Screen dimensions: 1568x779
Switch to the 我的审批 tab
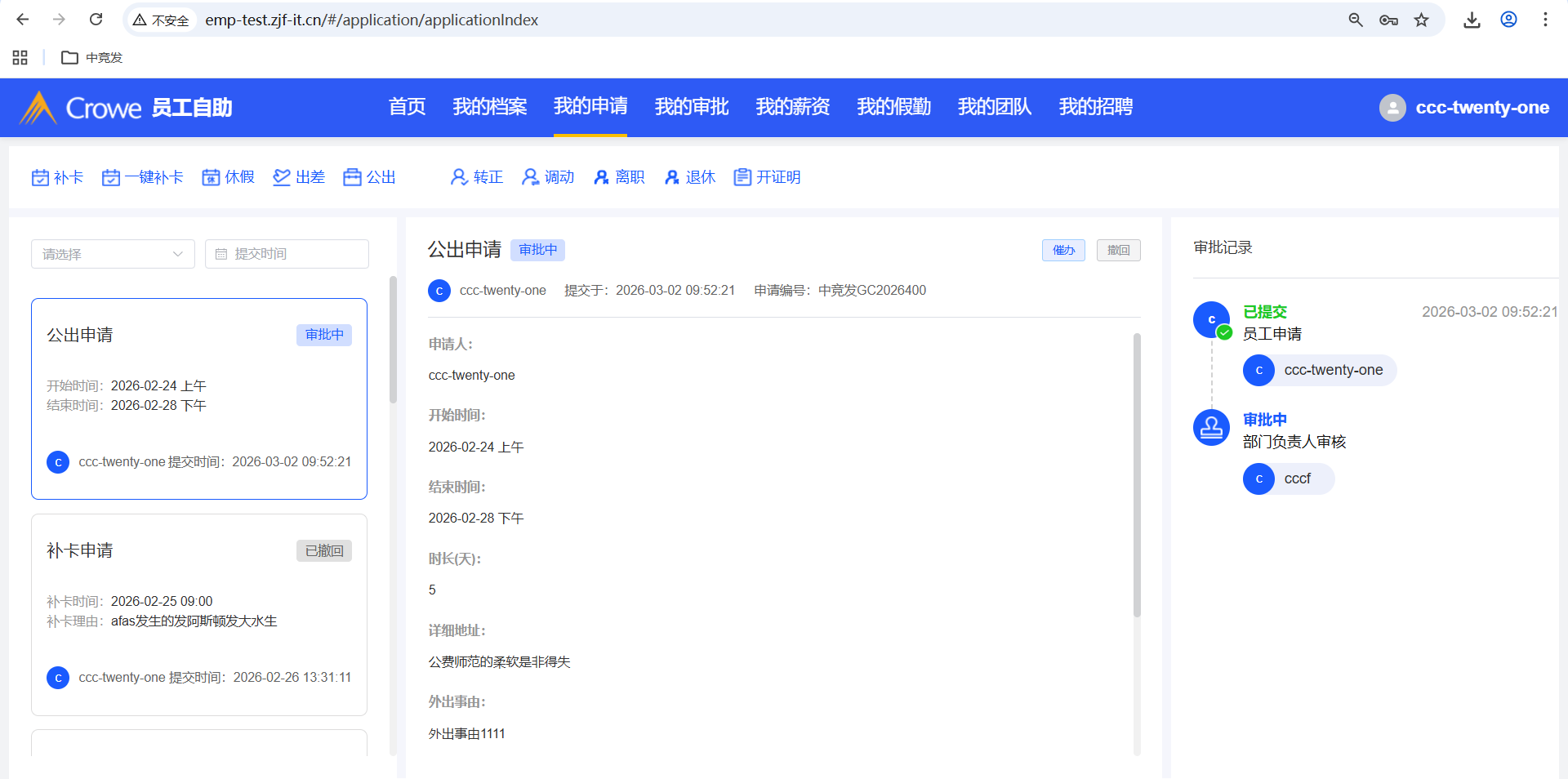tap(691, 107)
